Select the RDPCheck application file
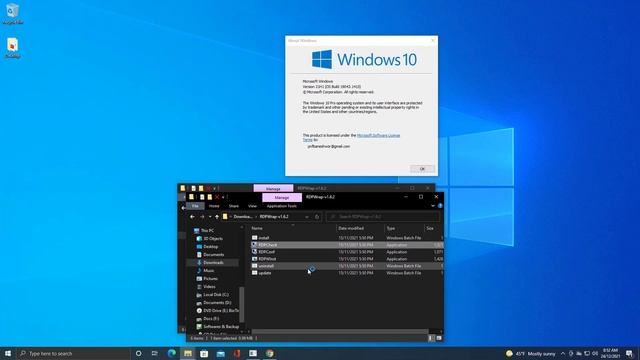 point(346,245)
